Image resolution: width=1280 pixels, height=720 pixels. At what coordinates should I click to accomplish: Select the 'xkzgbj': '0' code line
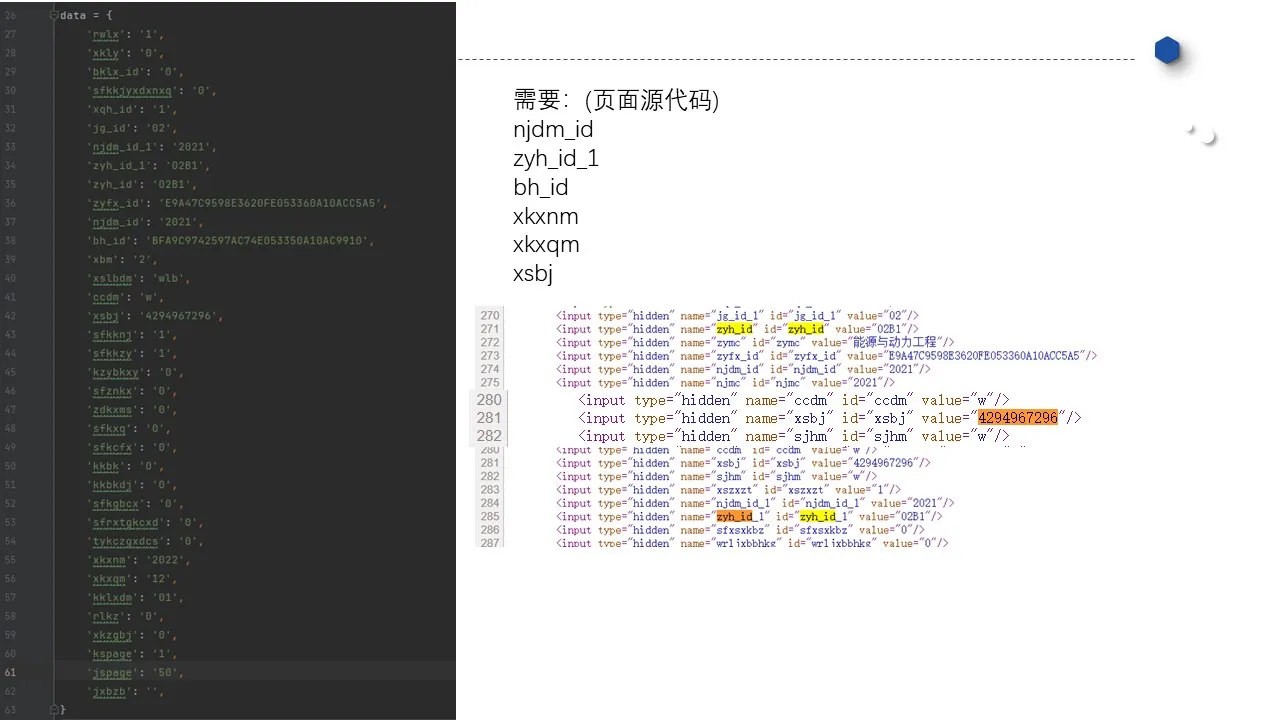tap(133, 635)
